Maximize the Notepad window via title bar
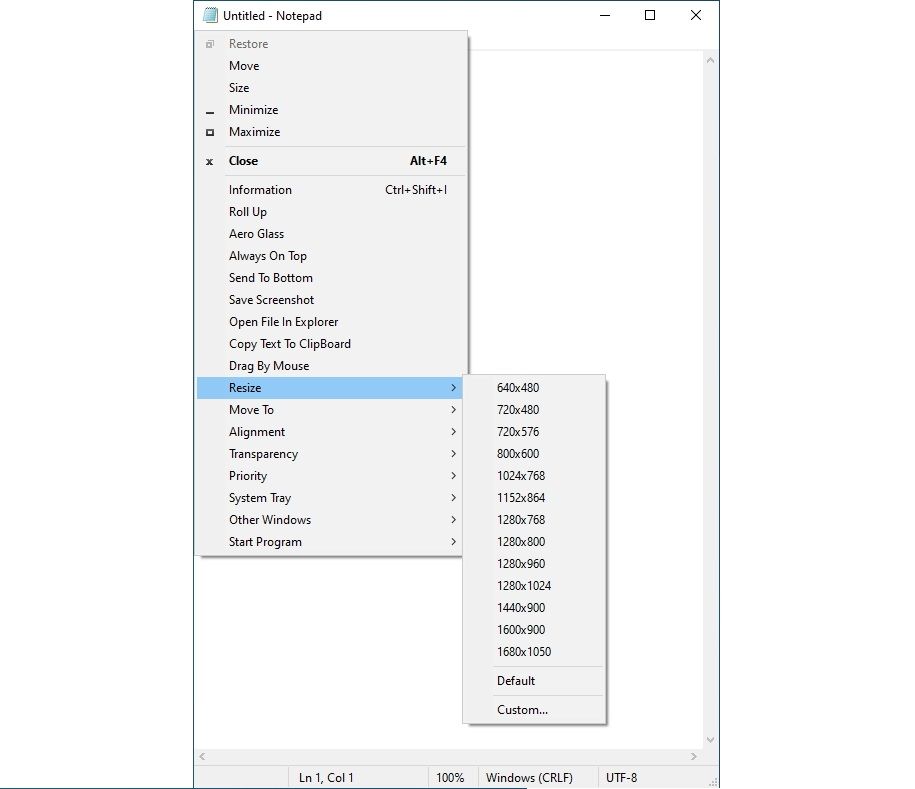This screenshot has height=789, width=915. (650, 15)
